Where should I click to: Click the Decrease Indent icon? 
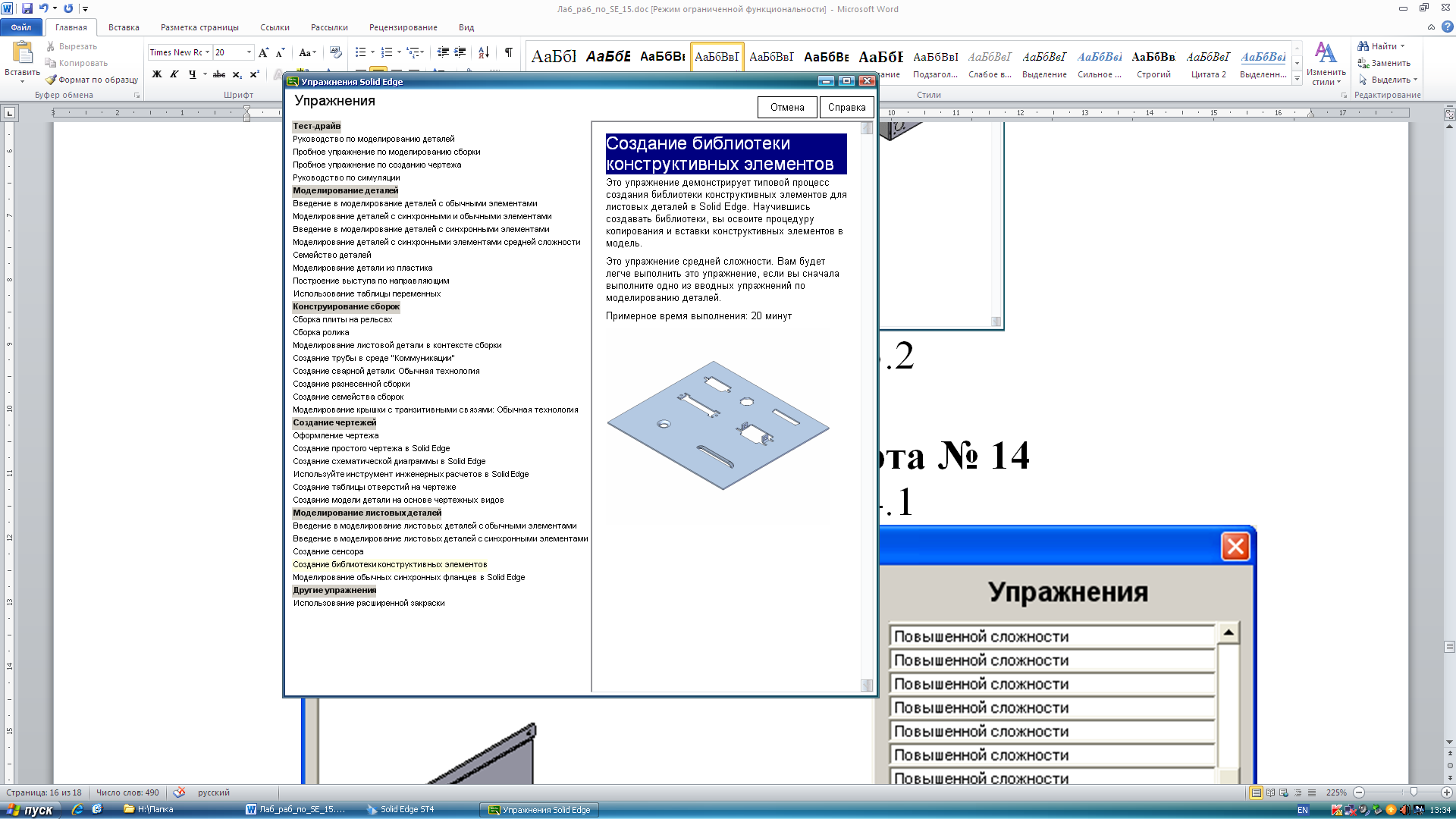443,52
